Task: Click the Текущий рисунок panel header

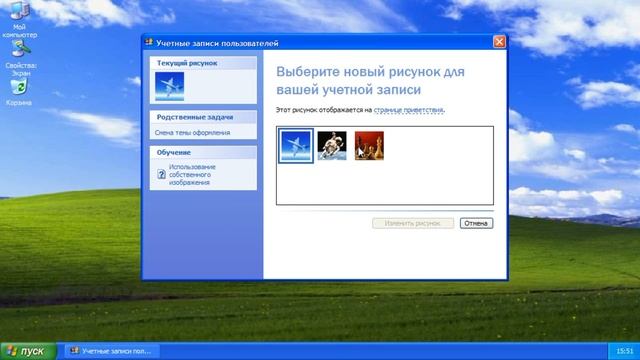Action: coord(203,63)
